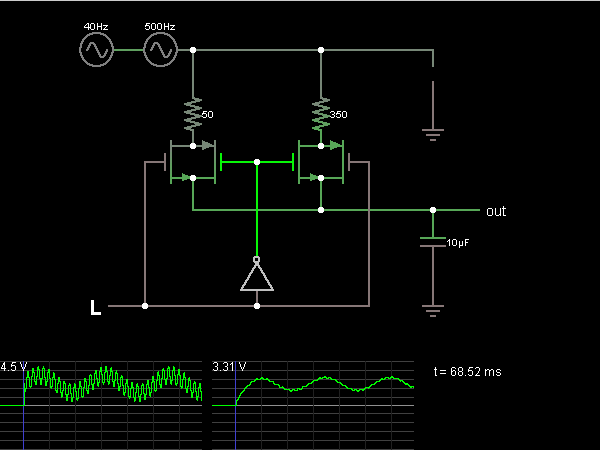Click the output junction above the capacitor
Viewport: 600px width, 450px height.
[x=433, y=210]
